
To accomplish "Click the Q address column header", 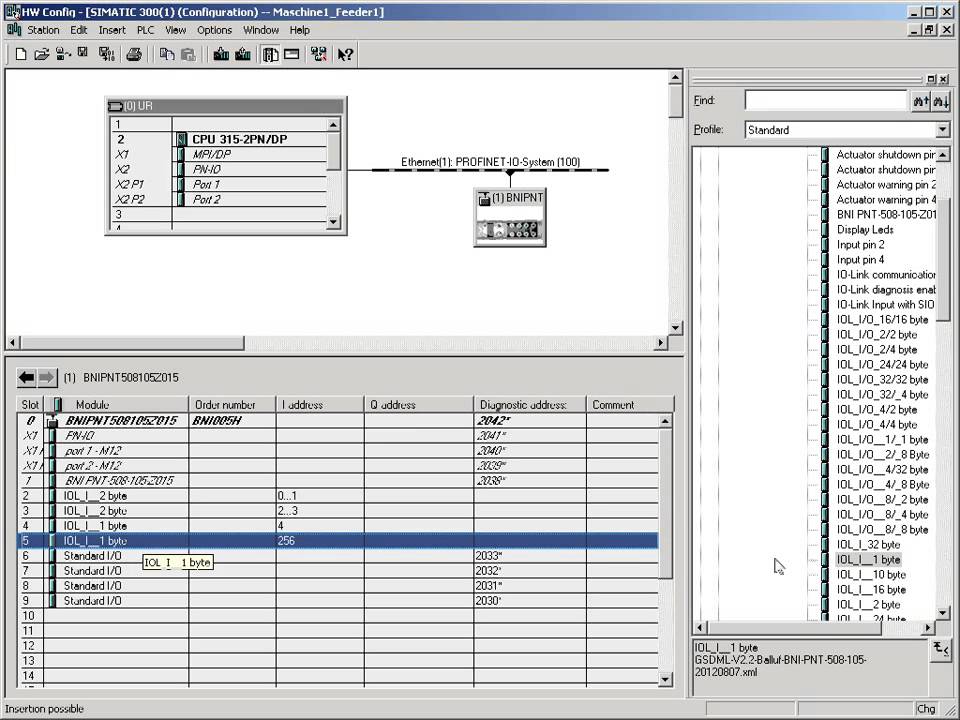I will 419,405.
